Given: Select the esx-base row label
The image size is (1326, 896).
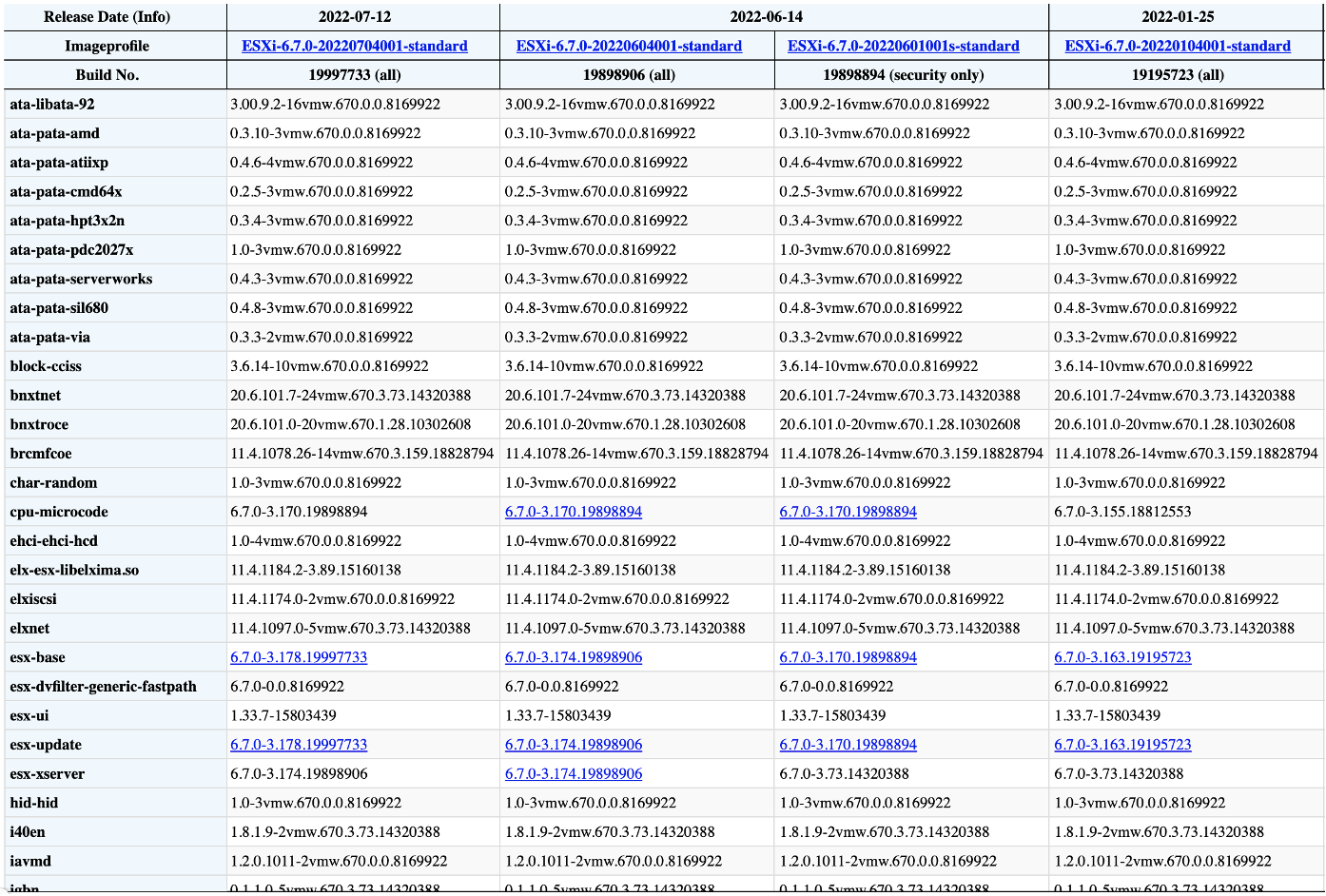Looking at the screenshot, I should click(x=37, y=657).
